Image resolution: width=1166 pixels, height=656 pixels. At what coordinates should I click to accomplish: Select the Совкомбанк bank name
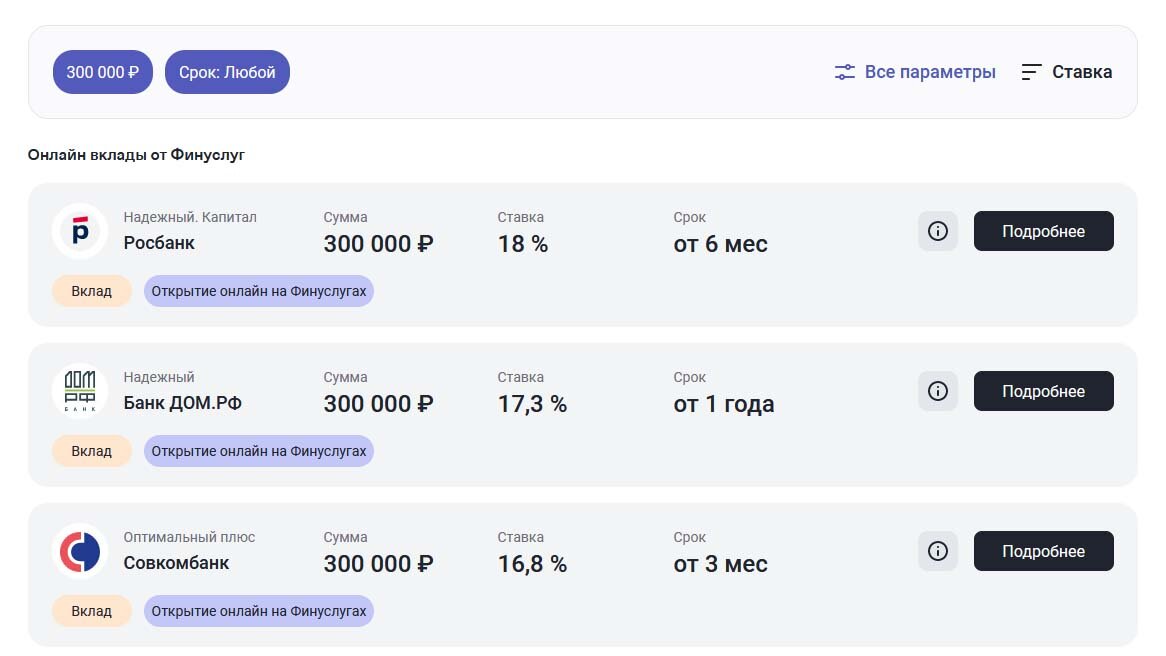(x=176, y=563)
